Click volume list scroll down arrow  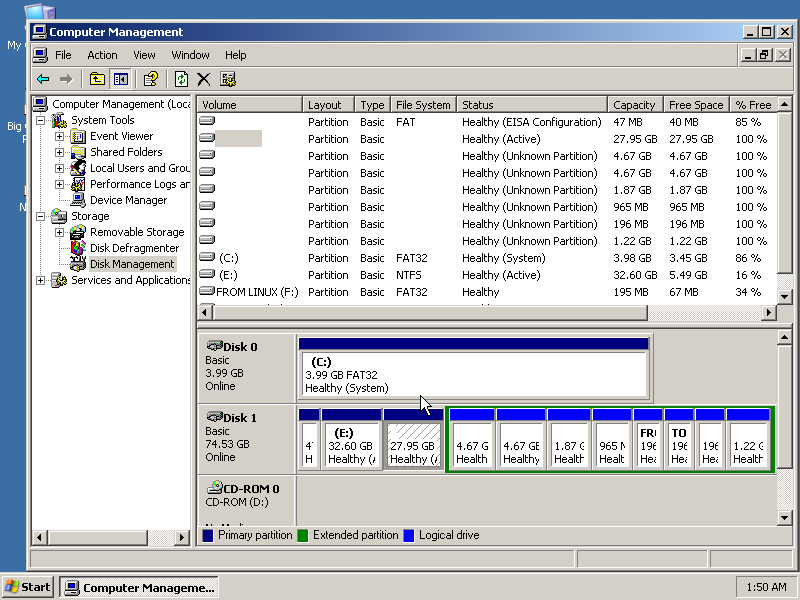(784, 296)
